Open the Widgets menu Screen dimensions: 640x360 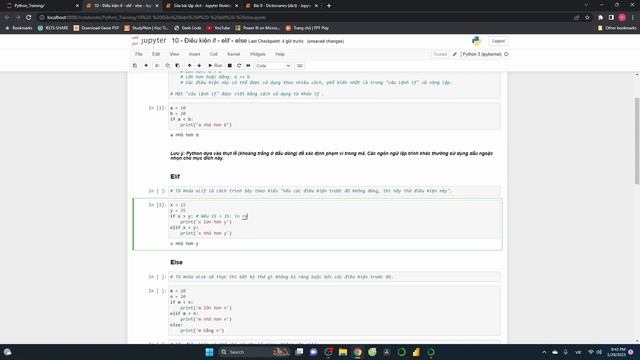point(258,54)
